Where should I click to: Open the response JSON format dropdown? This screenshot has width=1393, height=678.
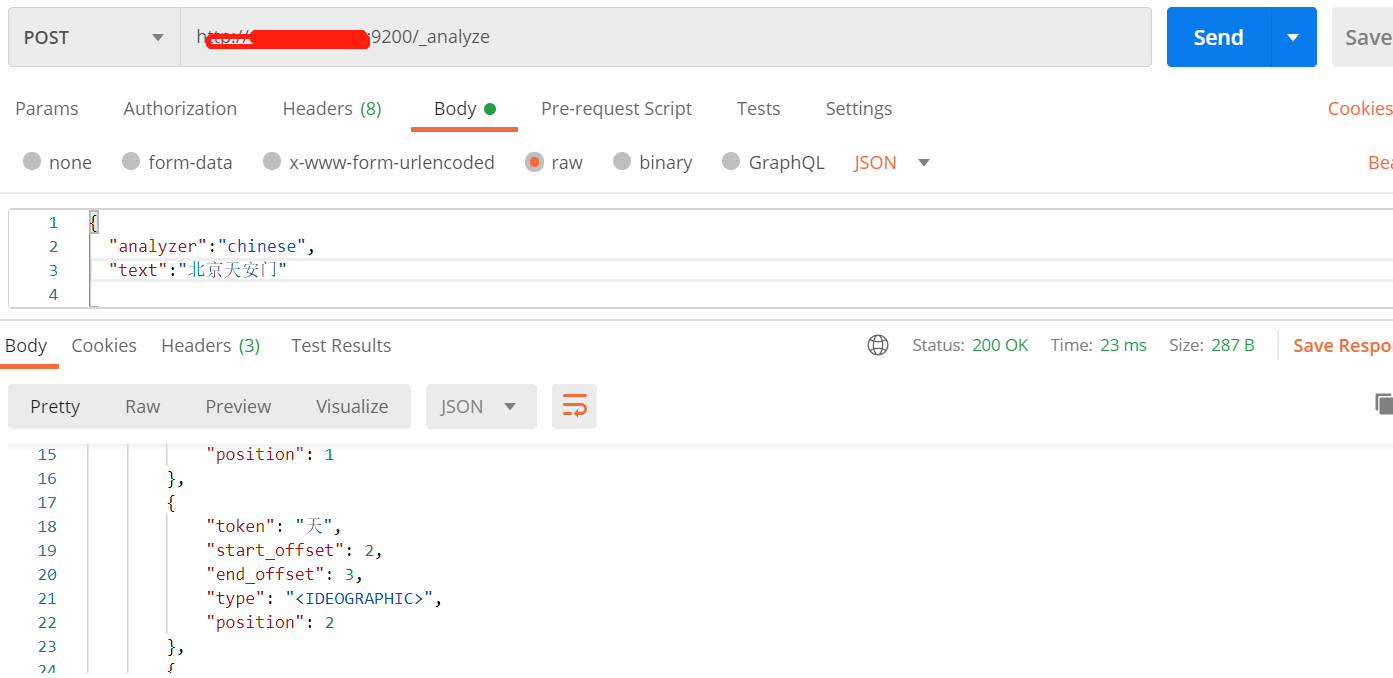pyautogui.click(x=481, y=406)
